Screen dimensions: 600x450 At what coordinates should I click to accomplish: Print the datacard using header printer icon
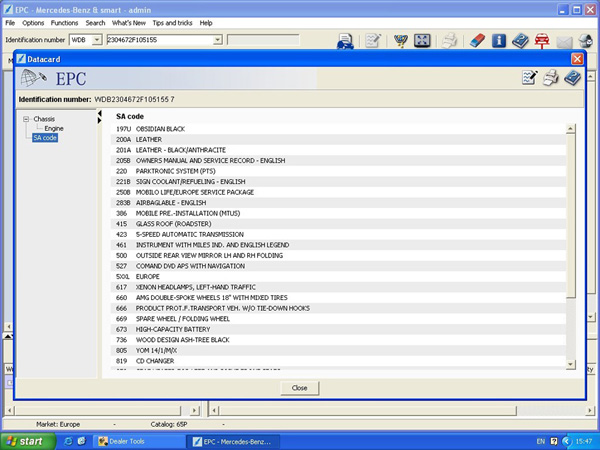[551, 78]
